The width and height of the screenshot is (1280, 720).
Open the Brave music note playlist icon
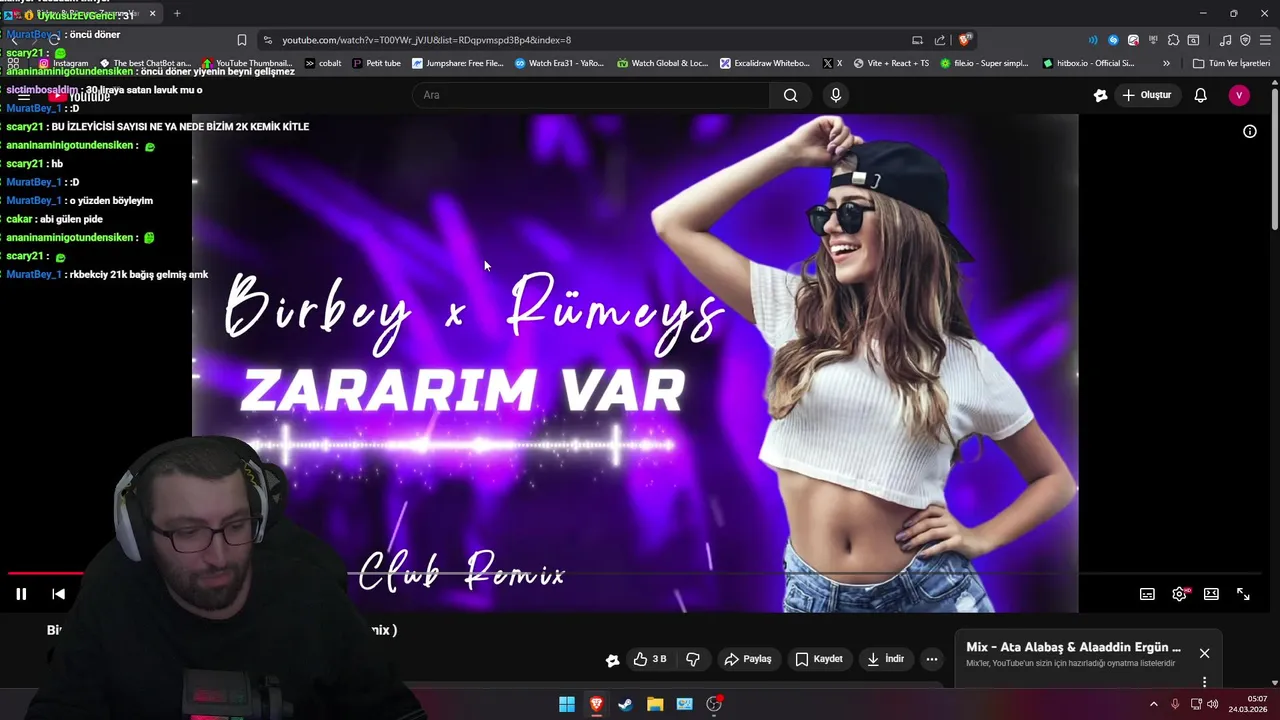(x=1225, y=40)
